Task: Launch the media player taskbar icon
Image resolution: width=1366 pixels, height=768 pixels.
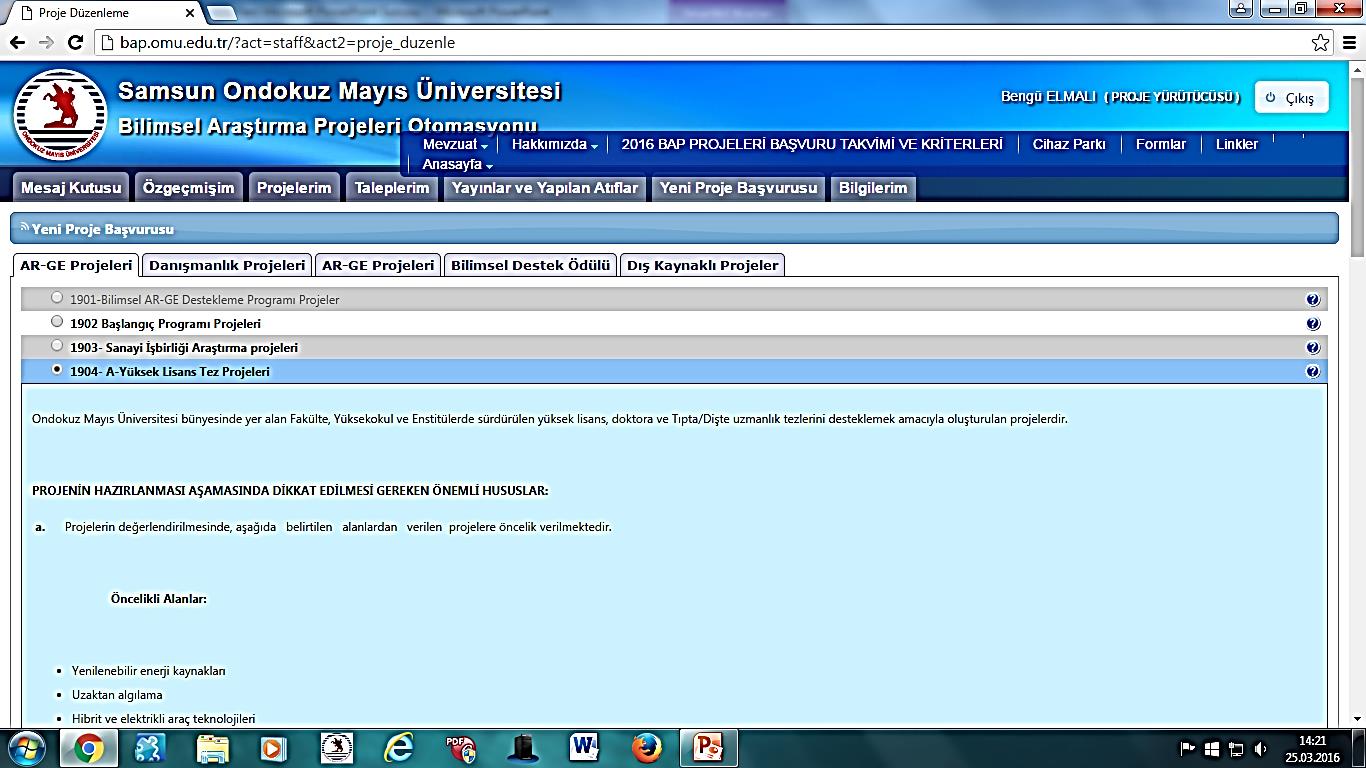Action: tap(273, 748)
